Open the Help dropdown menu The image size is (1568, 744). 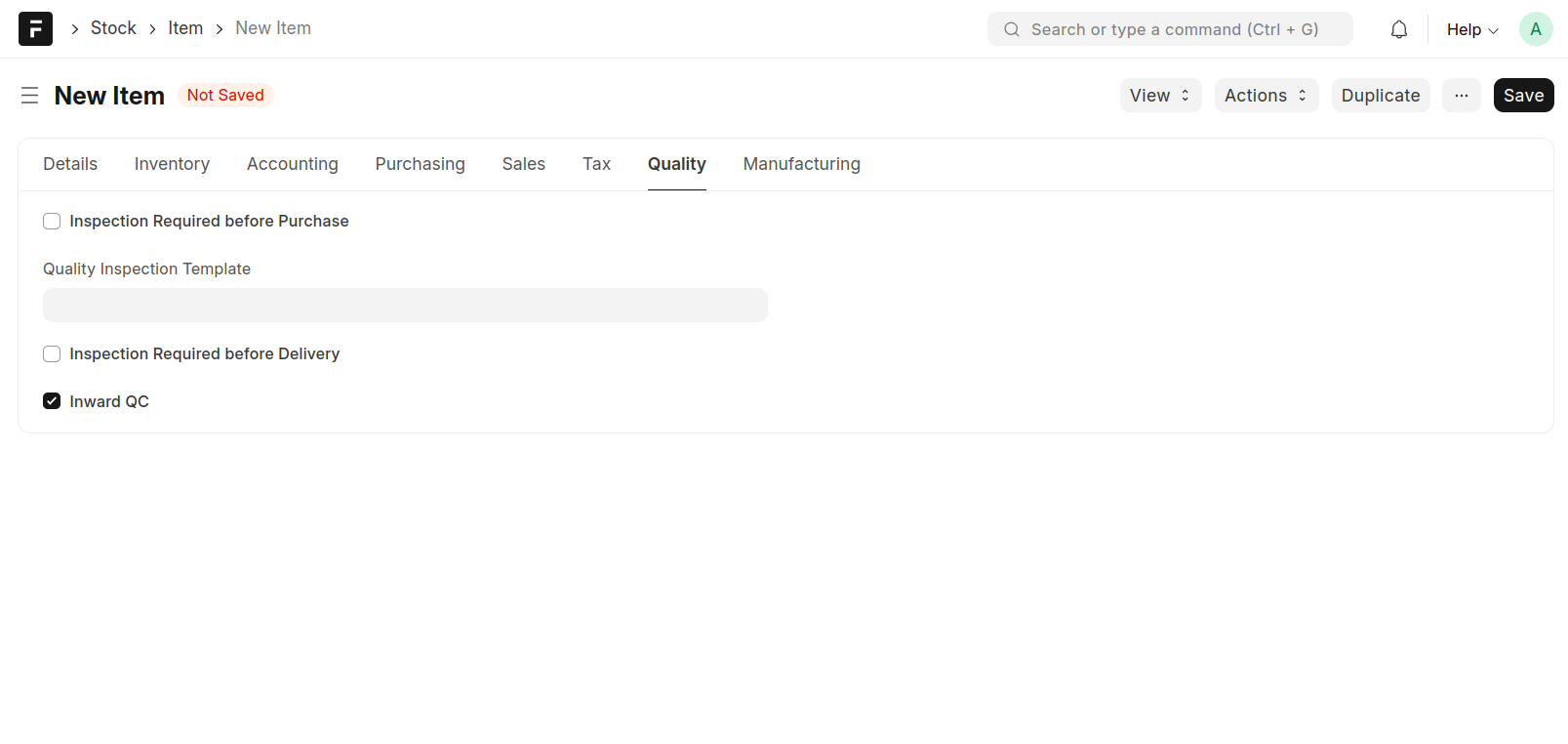click(1471, 29)
